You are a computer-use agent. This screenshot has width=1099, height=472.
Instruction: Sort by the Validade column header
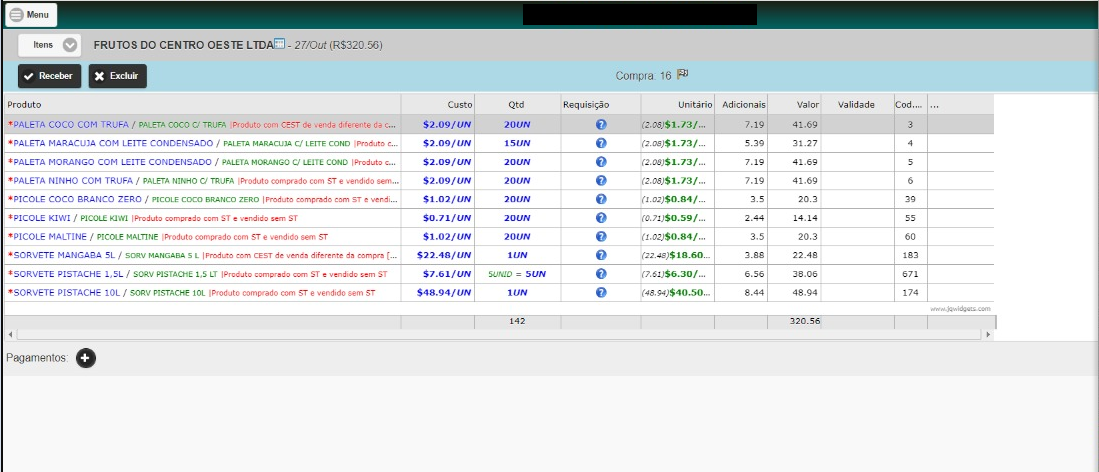tap(857, 104)
